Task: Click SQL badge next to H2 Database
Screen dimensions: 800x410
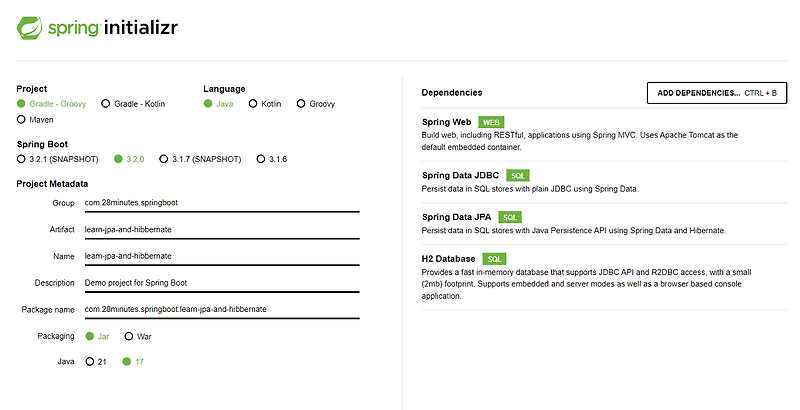Action: click(x=496, y=258)
